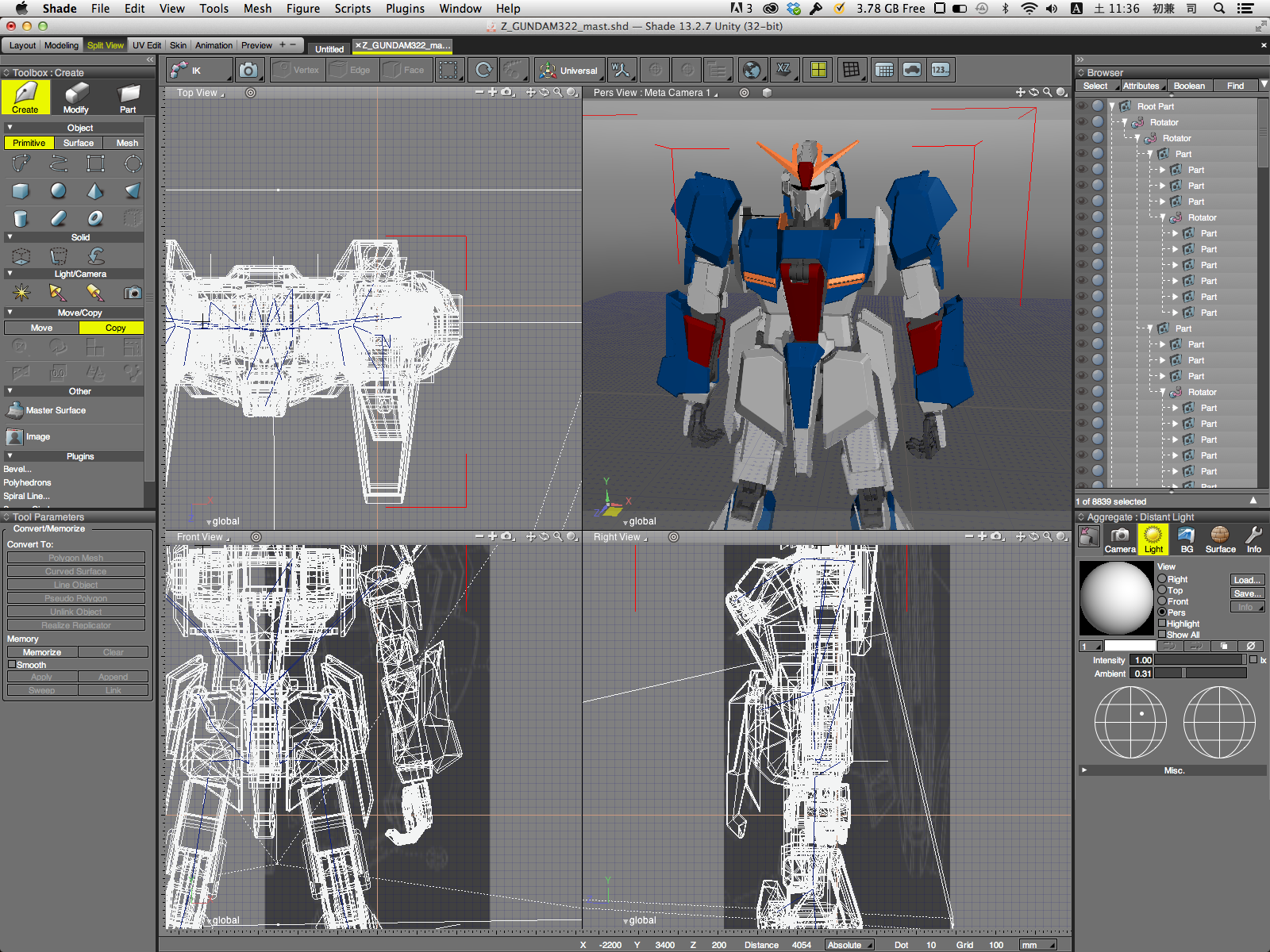The height and width of the screenshot is (952, 1270).
Task: Click the Load... button
Action: [1246, 580]
